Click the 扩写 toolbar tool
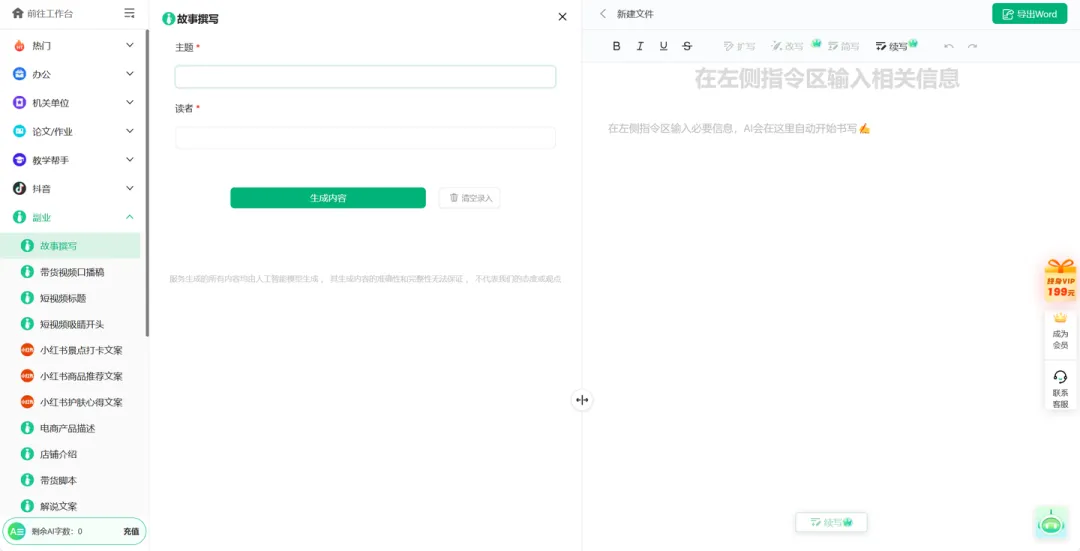Image resolution: width=1080 pixels, height=551 pixels. pyautogui.click(x=739, y=46)
